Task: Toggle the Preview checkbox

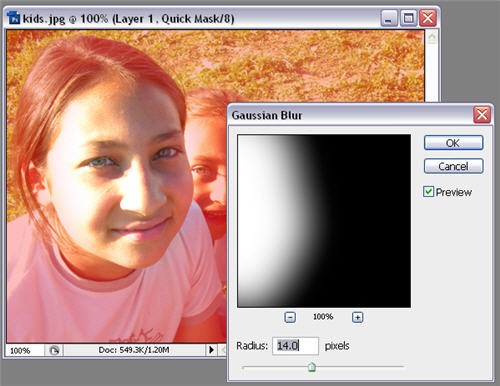Action: (428, 192)
